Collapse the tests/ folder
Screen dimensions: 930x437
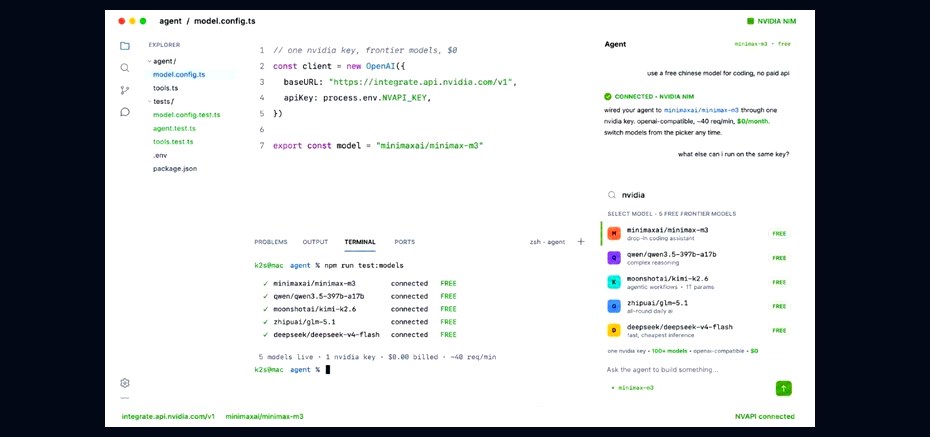[x=161, y=101]
